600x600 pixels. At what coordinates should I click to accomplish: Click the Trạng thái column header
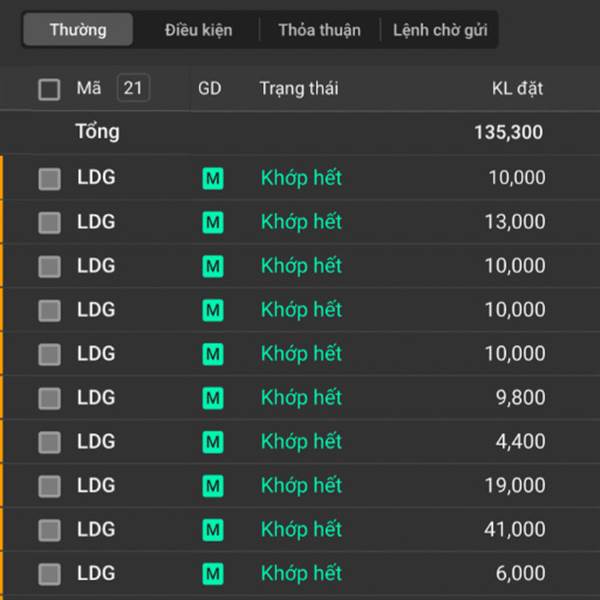pos(298,88)
